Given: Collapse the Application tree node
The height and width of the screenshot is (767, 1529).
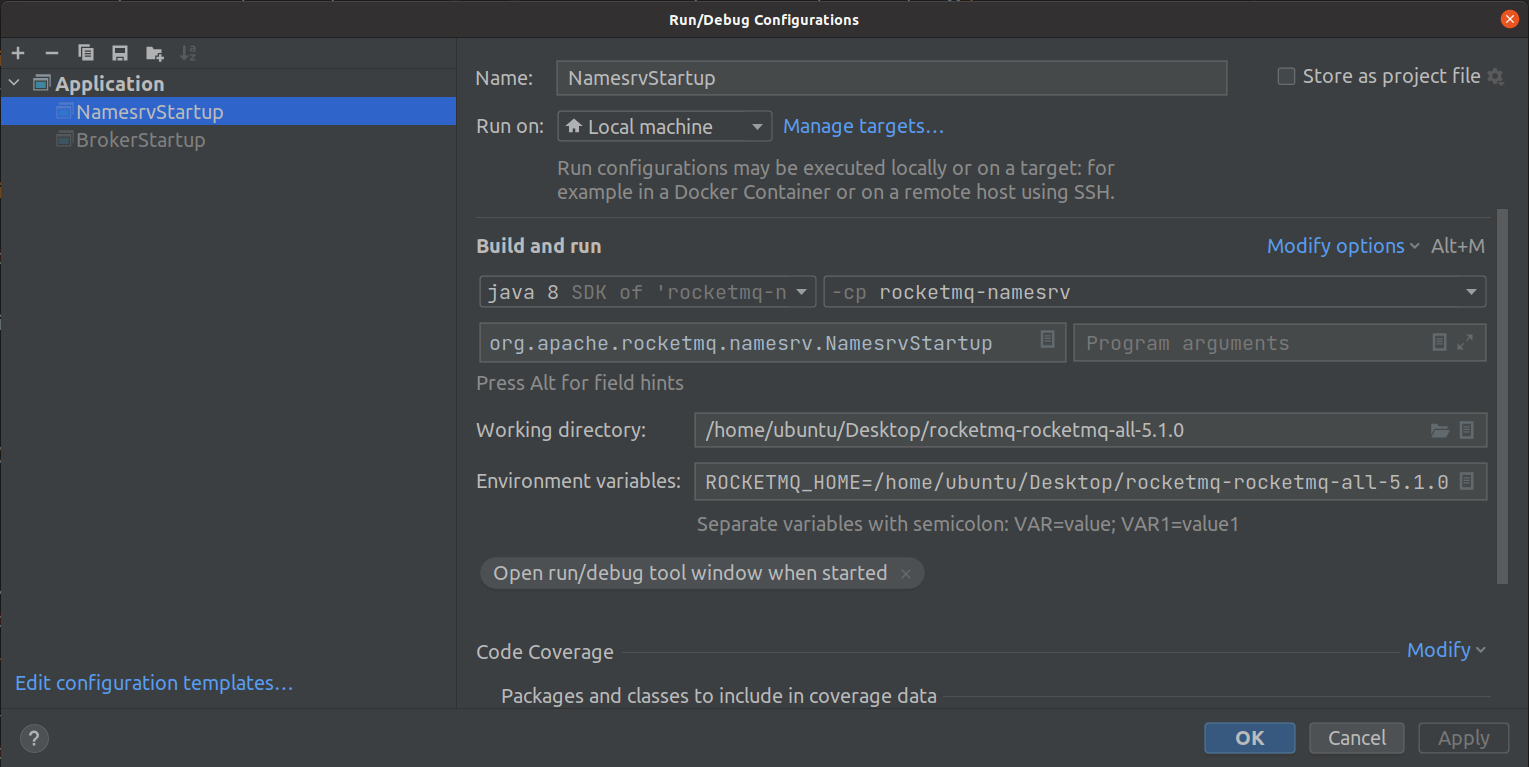Looking at the screenshot, I should tap(14, 83).
